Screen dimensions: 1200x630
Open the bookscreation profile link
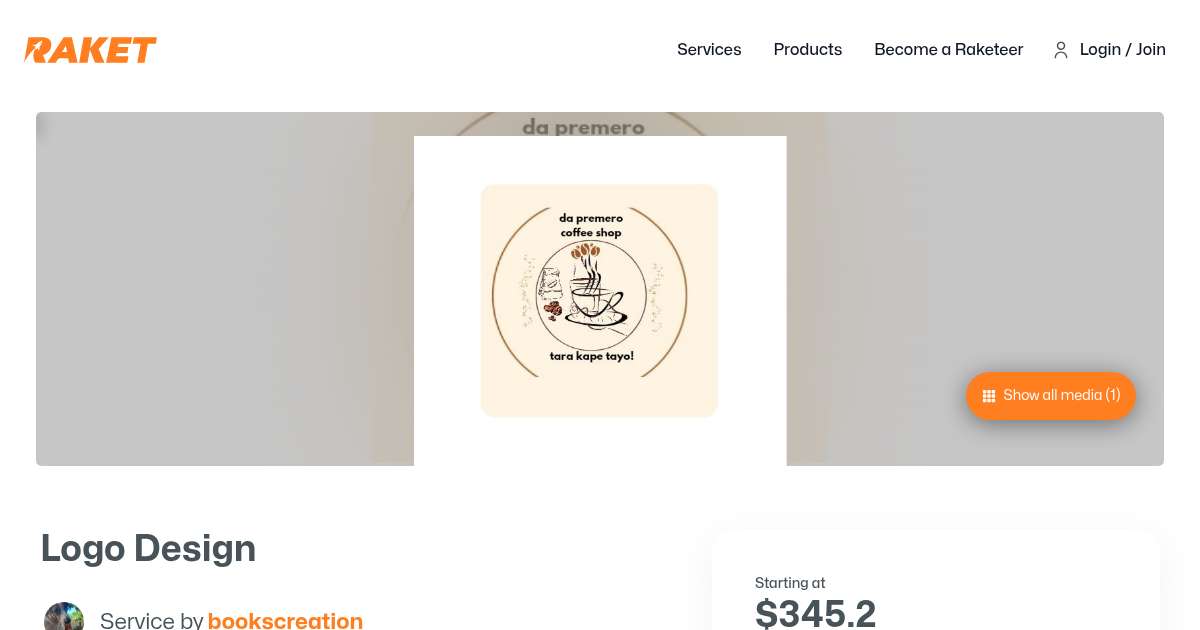tap(285, 620)
